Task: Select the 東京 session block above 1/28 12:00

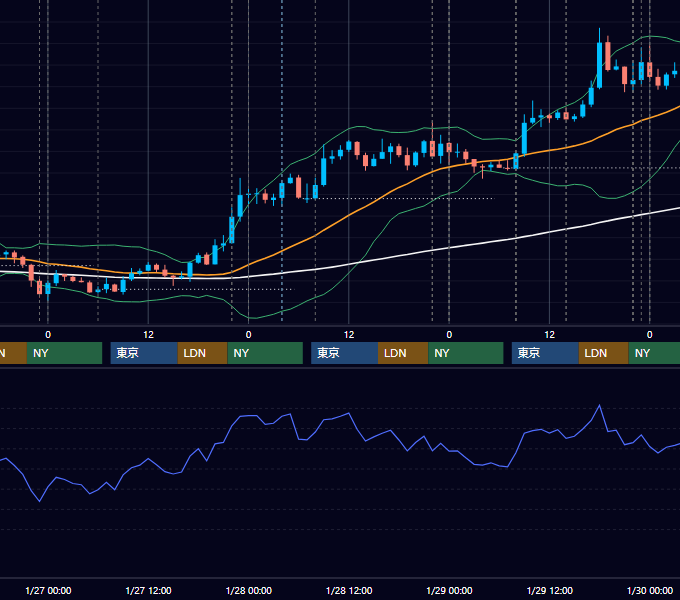Action: 344,353
